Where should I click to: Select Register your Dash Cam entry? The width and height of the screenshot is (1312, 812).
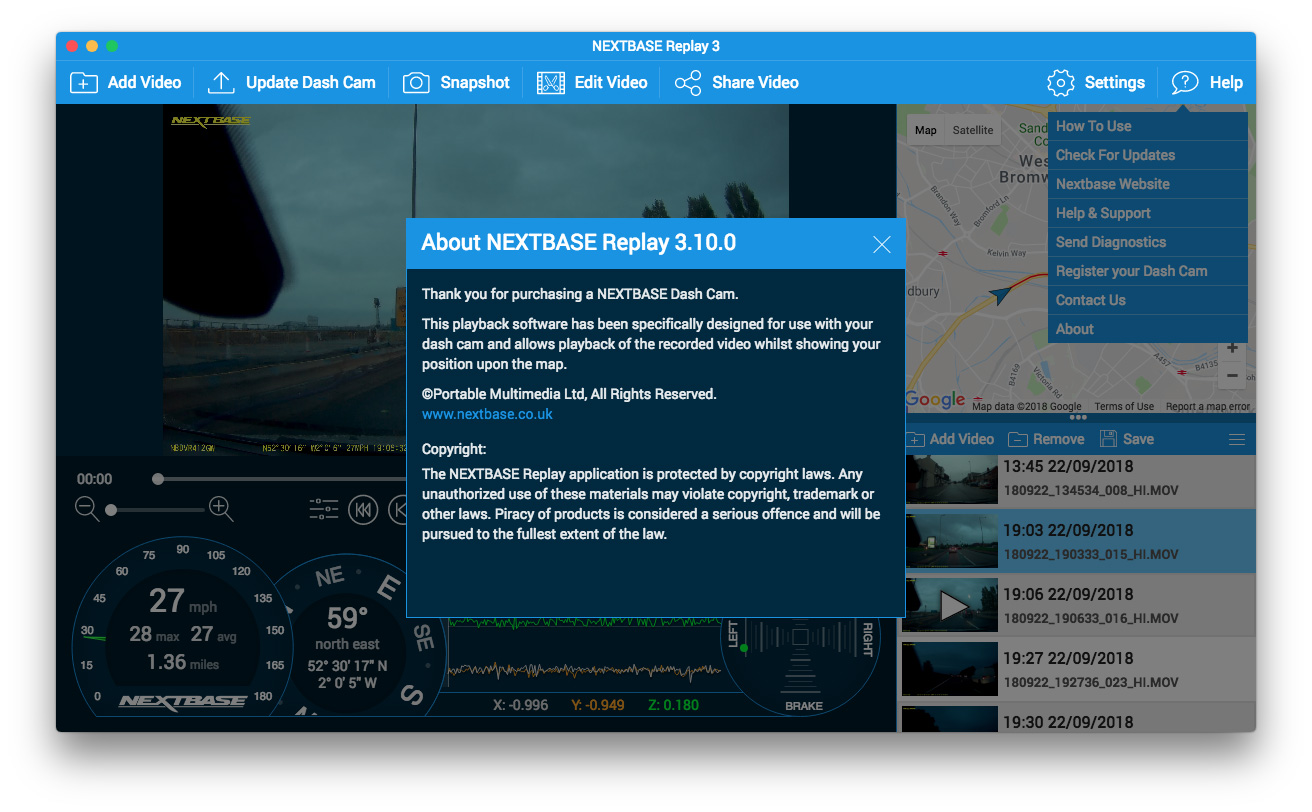pyautogui.click(x=1147, y=271)
